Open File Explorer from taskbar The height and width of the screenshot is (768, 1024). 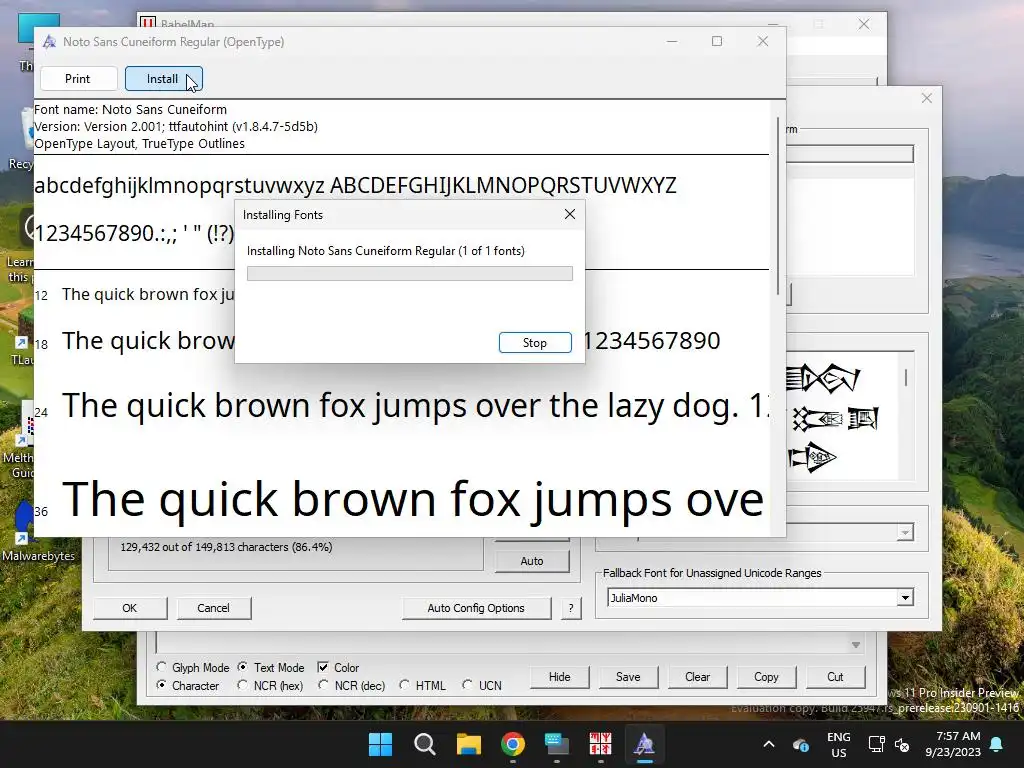pyautogui.click(x=469, y=744)
